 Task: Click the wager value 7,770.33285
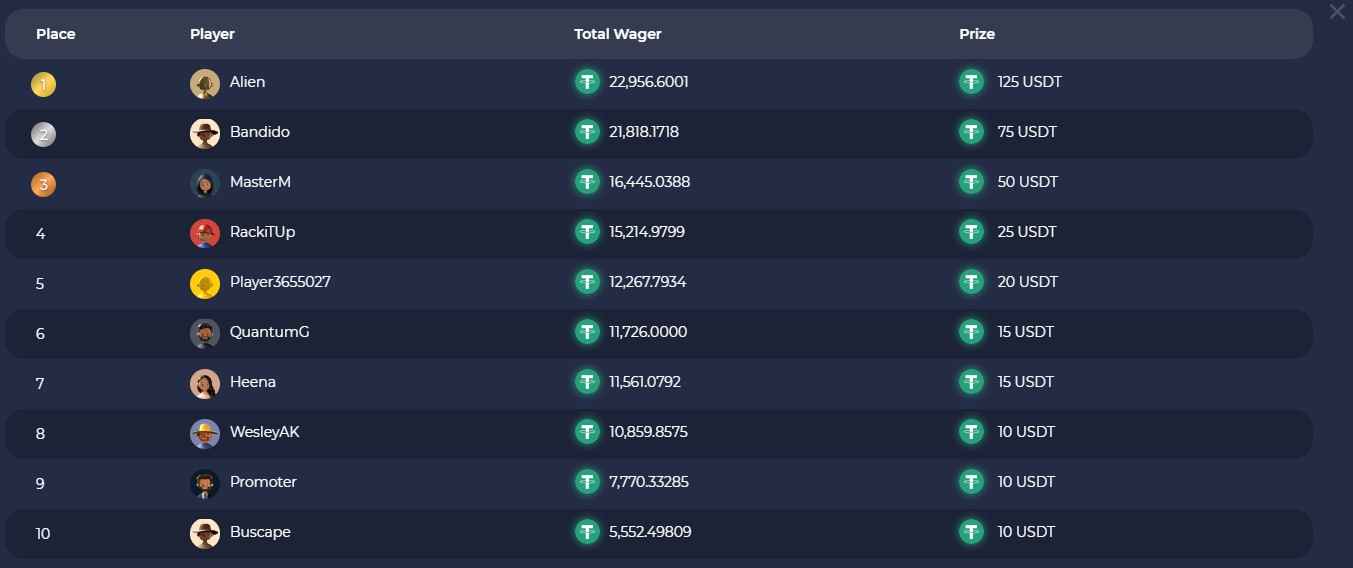point(649,482)
